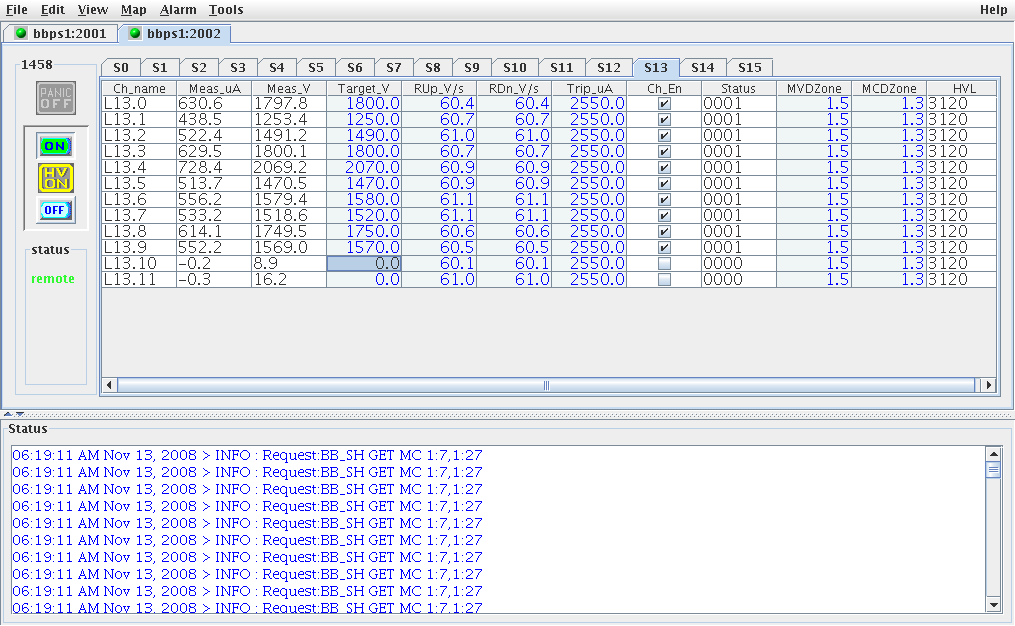Click the Status log scroll up arrow
The height and width of the screenshot is (626, 1015).
coord(993,454)
